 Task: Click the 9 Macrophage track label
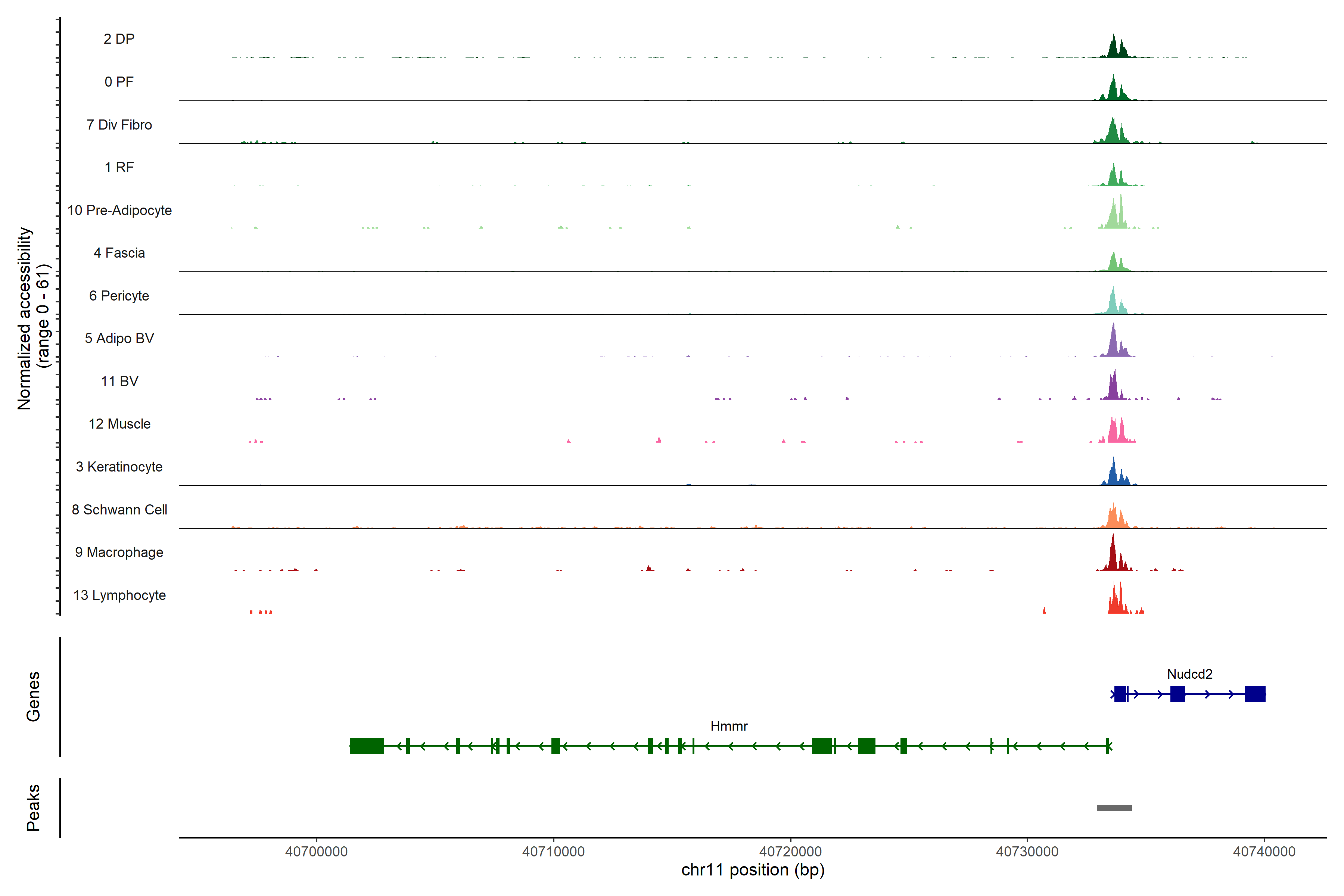tap(119, 553)
